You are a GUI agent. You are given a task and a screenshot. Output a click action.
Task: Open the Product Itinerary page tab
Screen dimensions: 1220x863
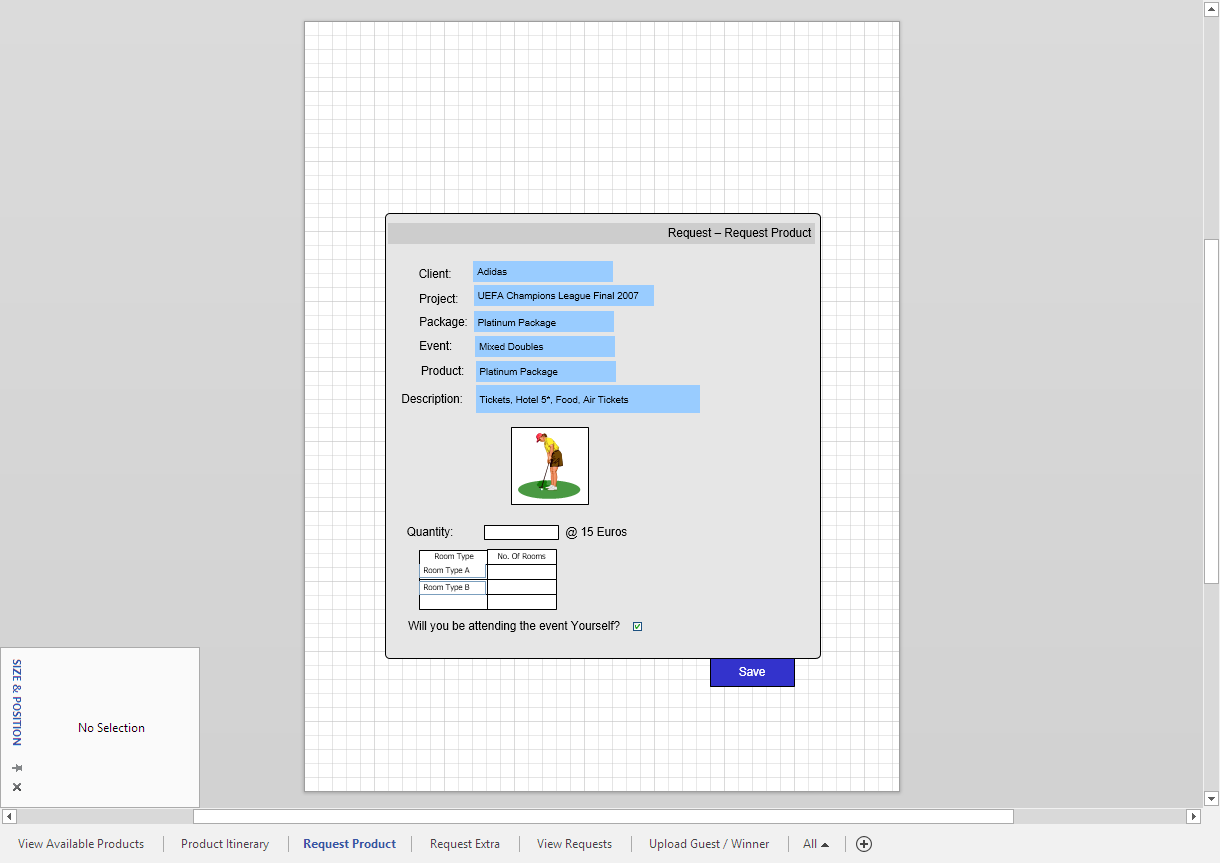tap(225, 844)
